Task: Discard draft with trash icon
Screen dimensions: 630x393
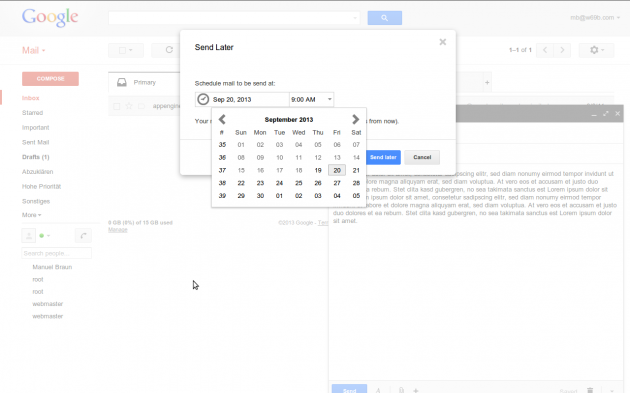Action: 590,390
